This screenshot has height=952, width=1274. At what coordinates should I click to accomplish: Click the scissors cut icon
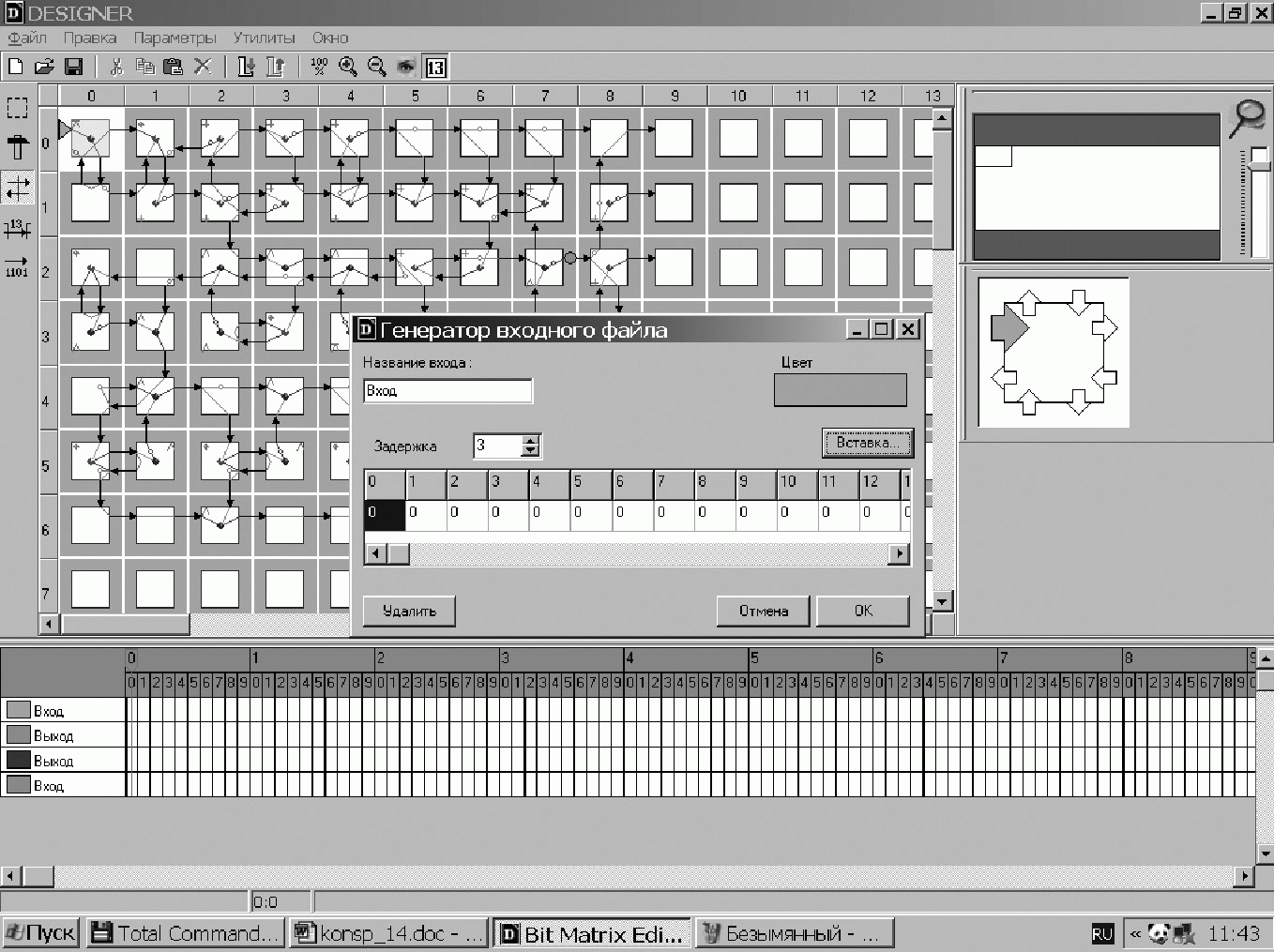coord(116,67)
